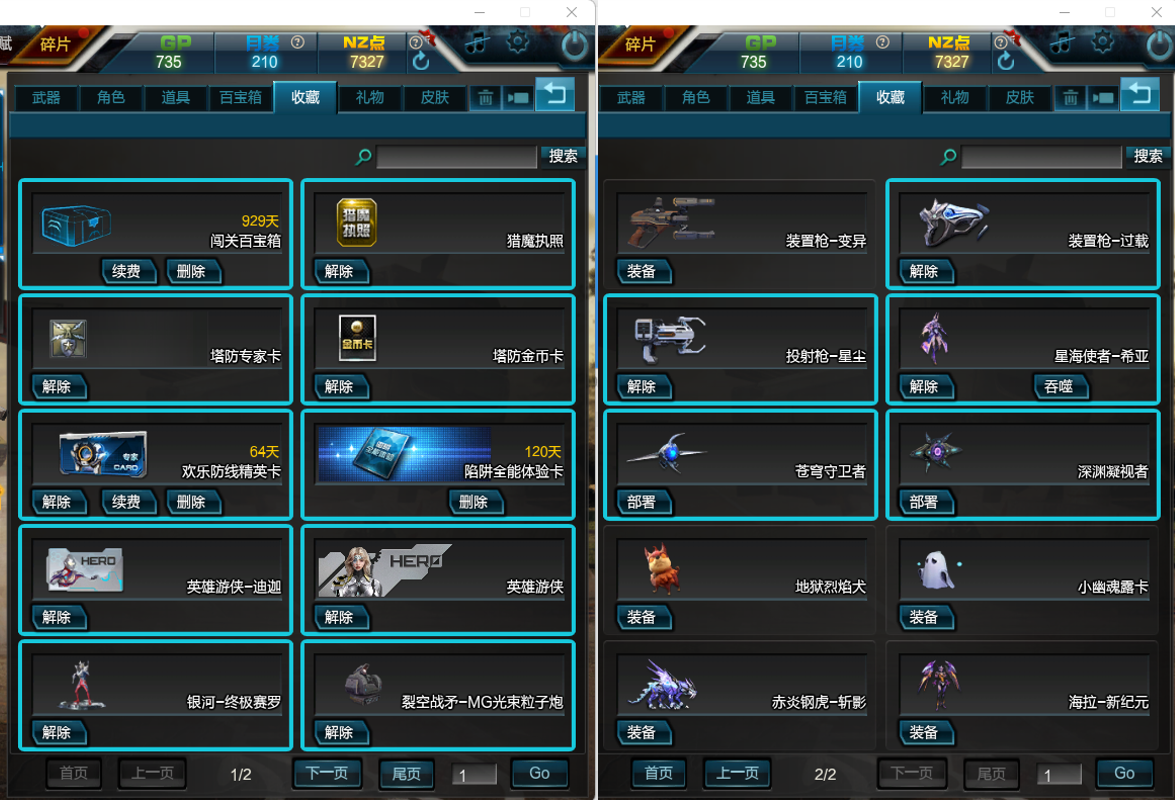1175x800 pixels.
Task: Click the refresh arrow beside NZ点 in left window
Action: (421, 61)
